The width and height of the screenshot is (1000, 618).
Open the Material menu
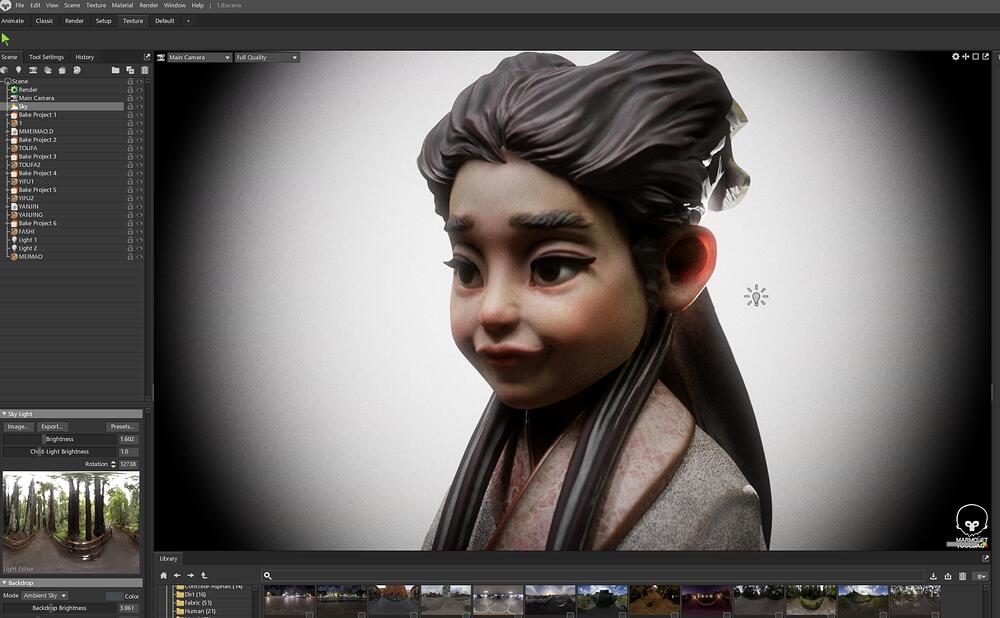click(x=122, y=5)
